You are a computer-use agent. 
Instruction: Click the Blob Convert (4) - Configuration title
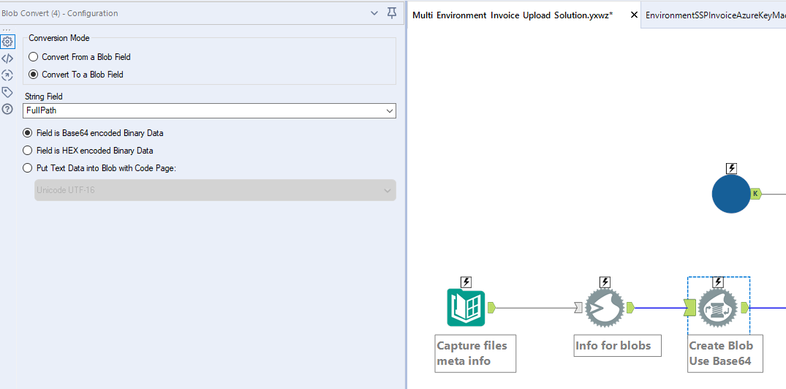[x=60, y=14]
